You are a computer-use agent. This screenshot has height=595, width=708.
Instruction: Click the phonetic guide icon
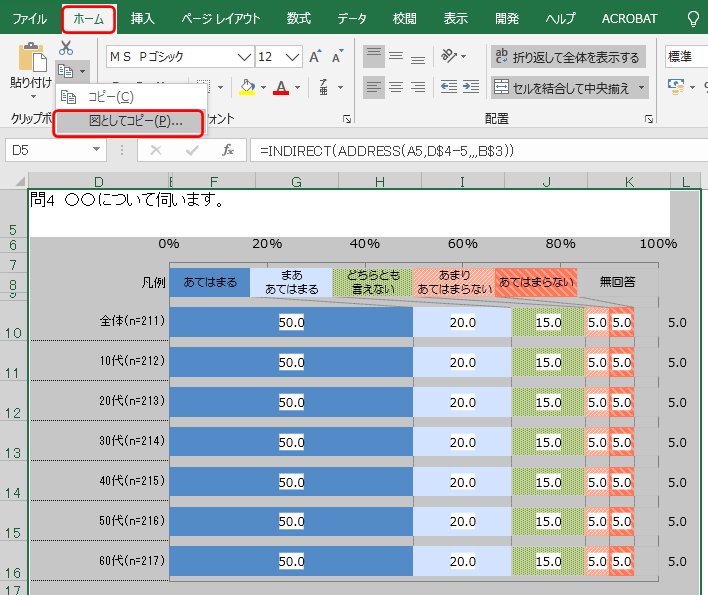324,87
